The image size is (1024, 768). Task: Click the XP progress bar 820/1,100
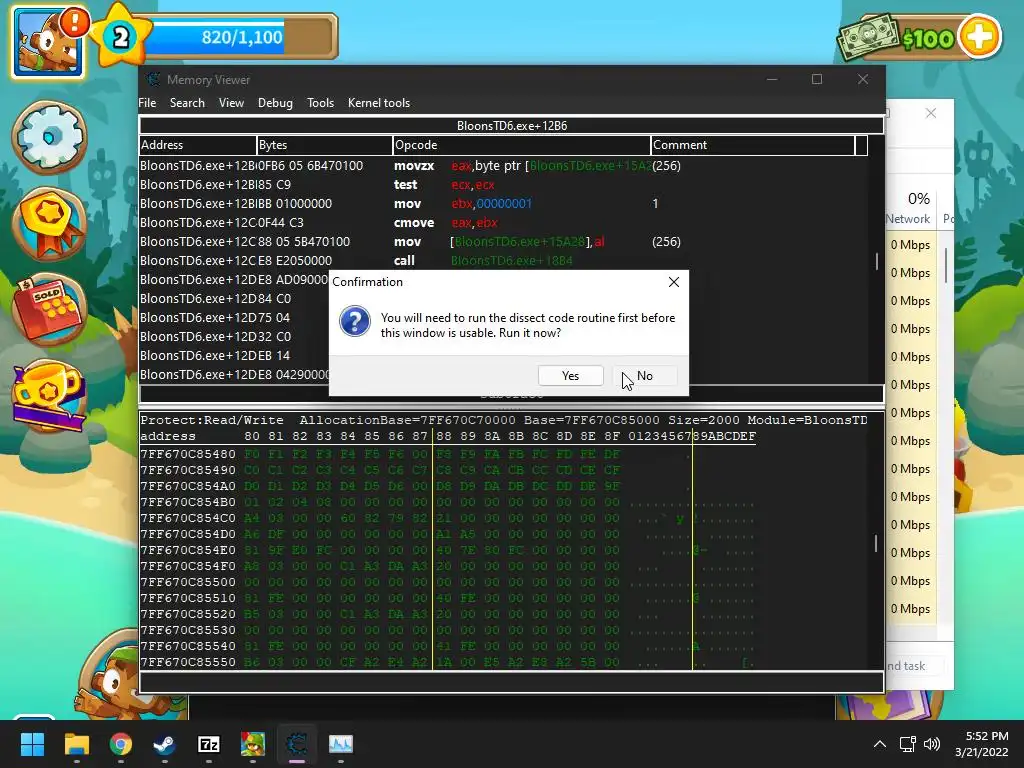click(x=242, y=37)
